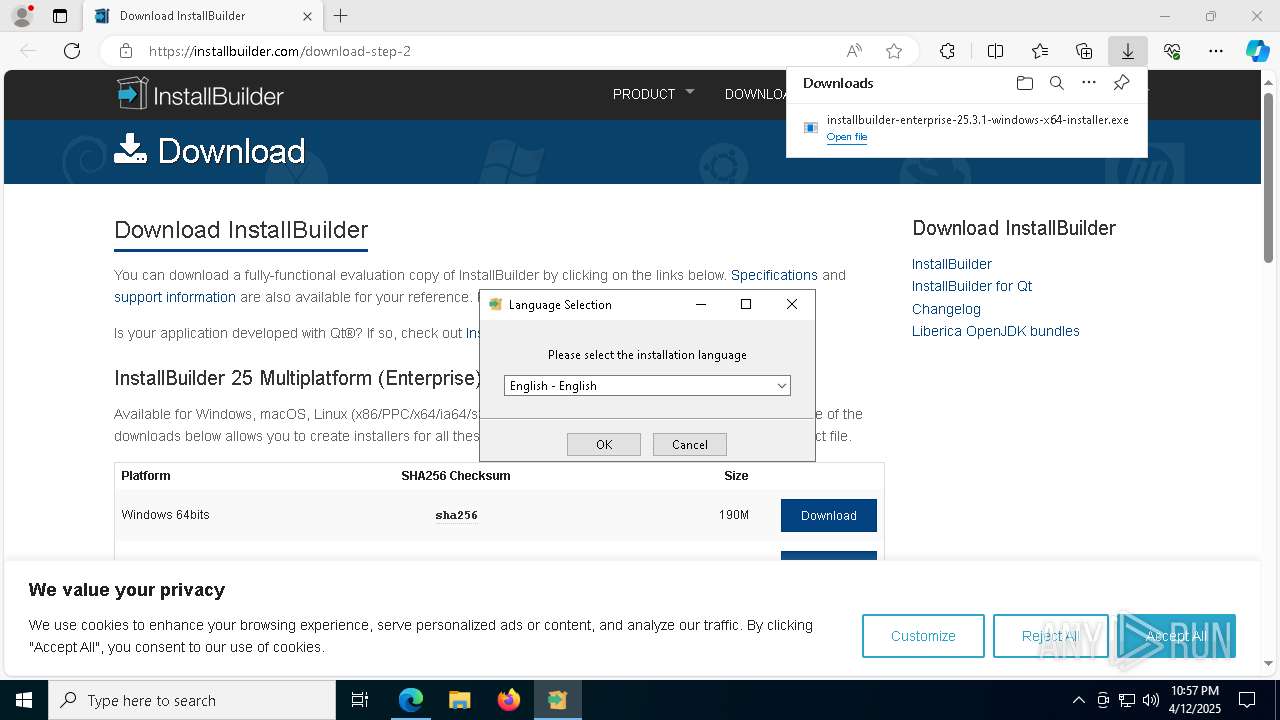Cancel the Language Selection dialog
Viewport: 1280px width, 720px height.
point(690,445)
